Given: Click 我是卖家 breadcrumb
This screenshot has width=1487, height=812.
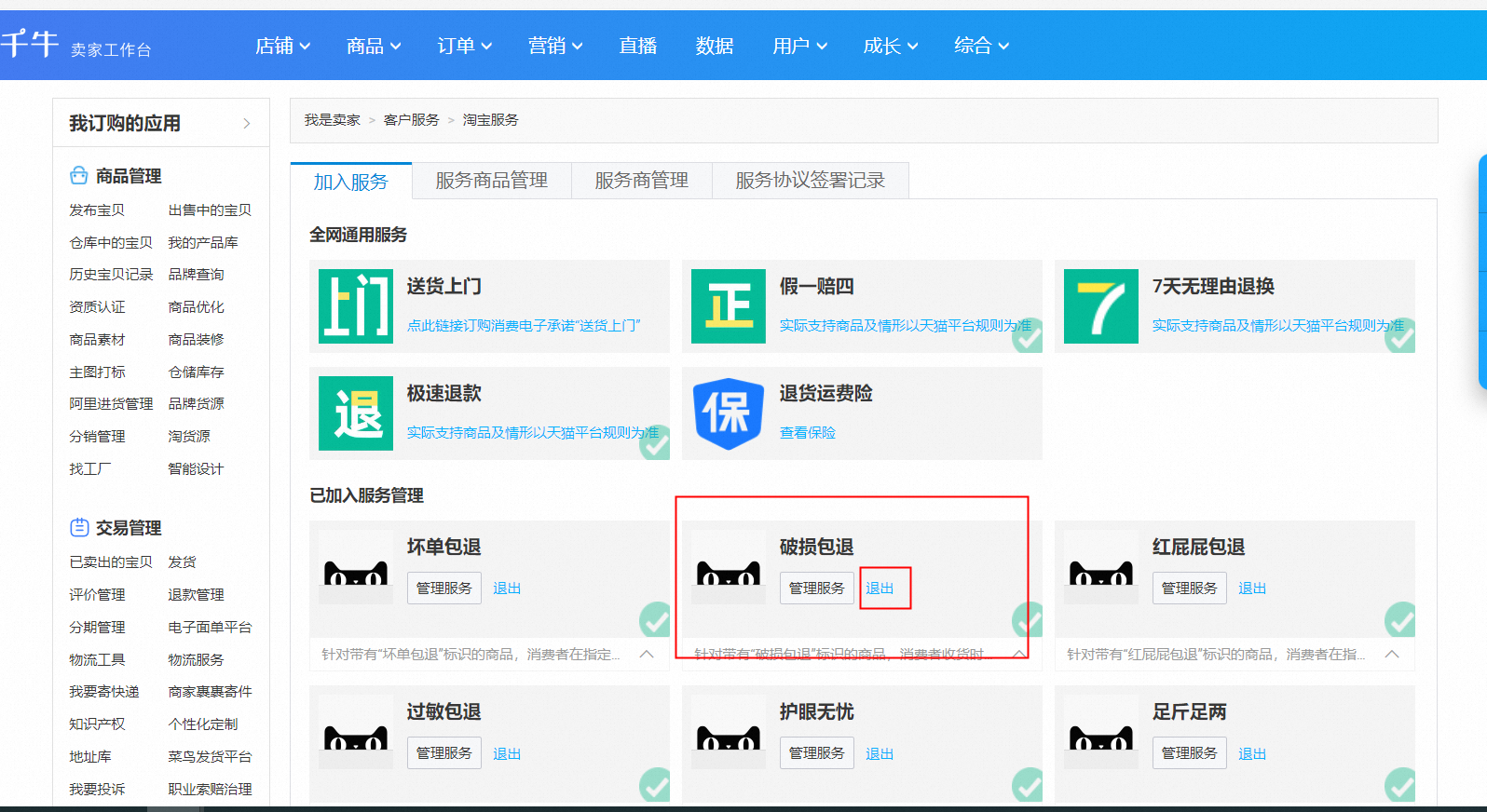Looking at the screenshot, I should (333, 120).
